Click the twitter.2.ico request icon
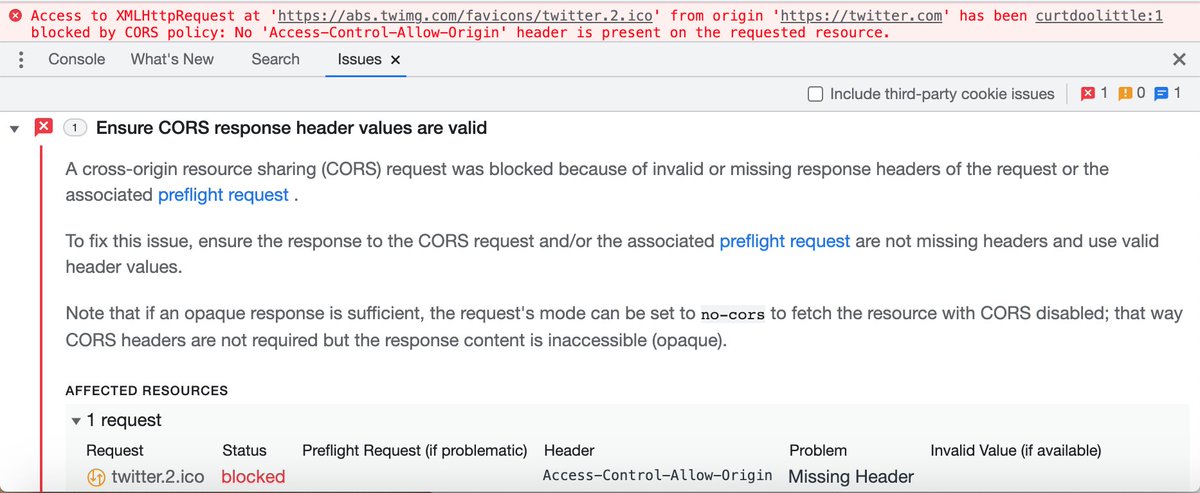1200x493 pixels. [x=96, y=477]
